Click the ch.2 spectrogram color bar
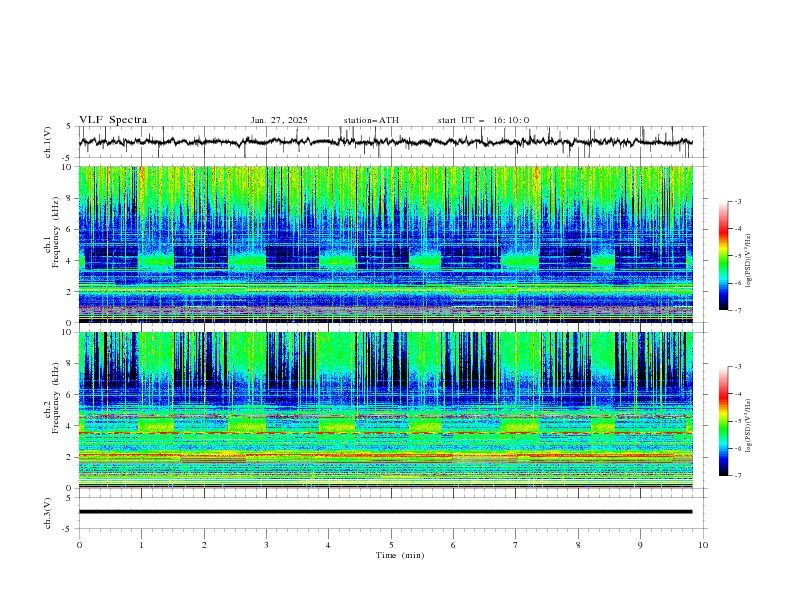This screenshot has height=612, width=792. click(724, 421)
